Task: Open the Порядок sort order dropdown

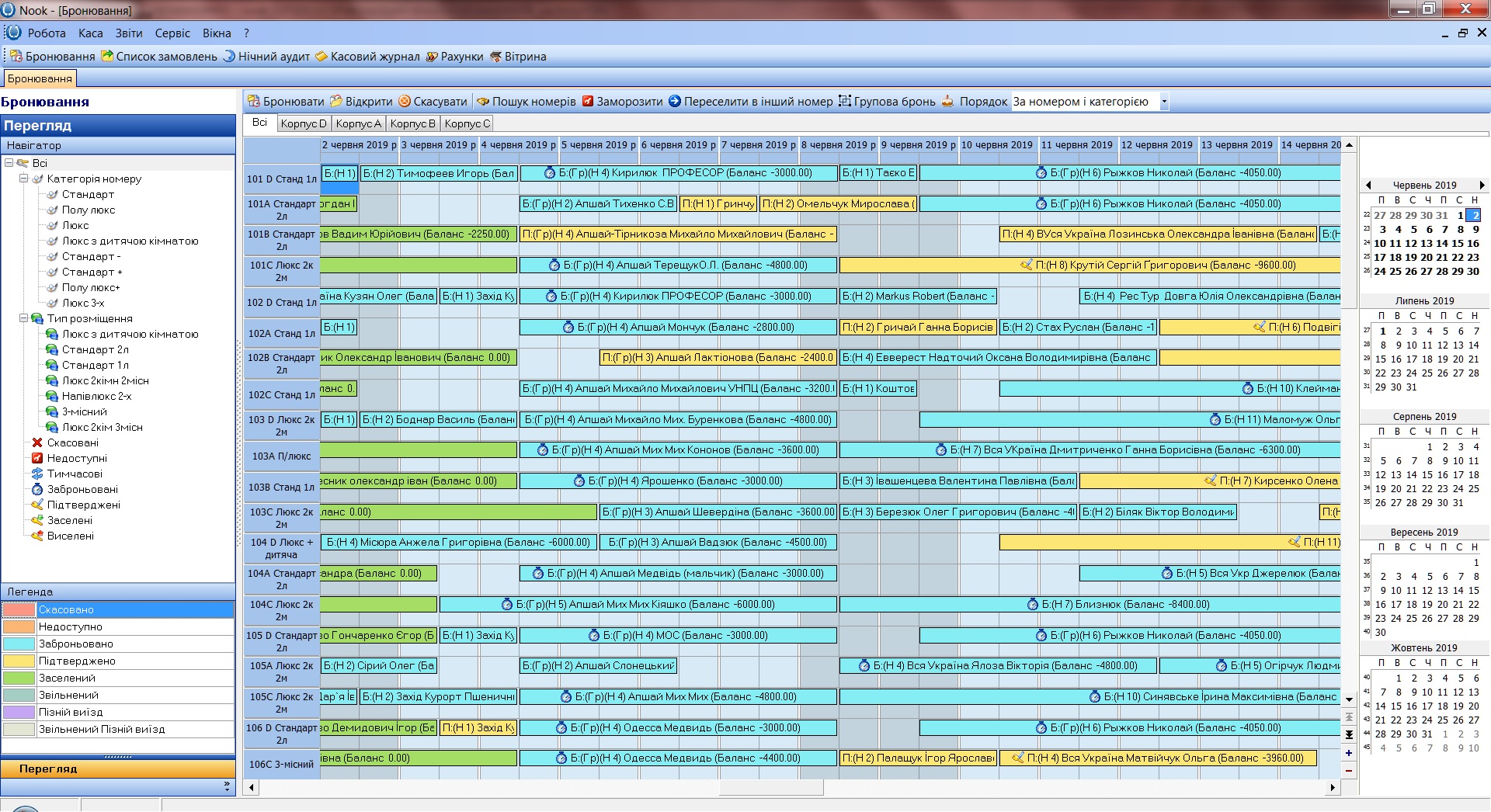Action: point(1163,102)
